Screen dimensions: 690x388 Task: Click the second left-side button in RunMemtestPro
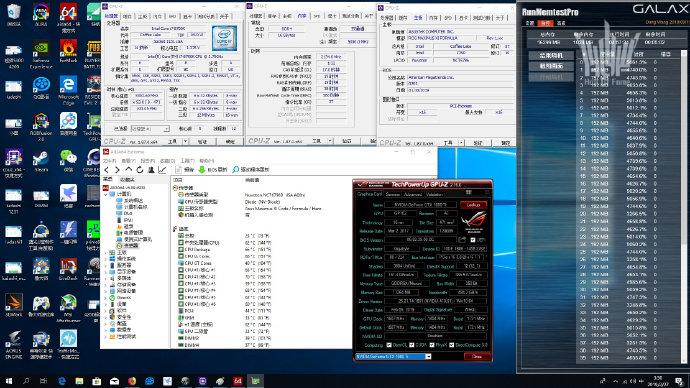coord(551,66)
